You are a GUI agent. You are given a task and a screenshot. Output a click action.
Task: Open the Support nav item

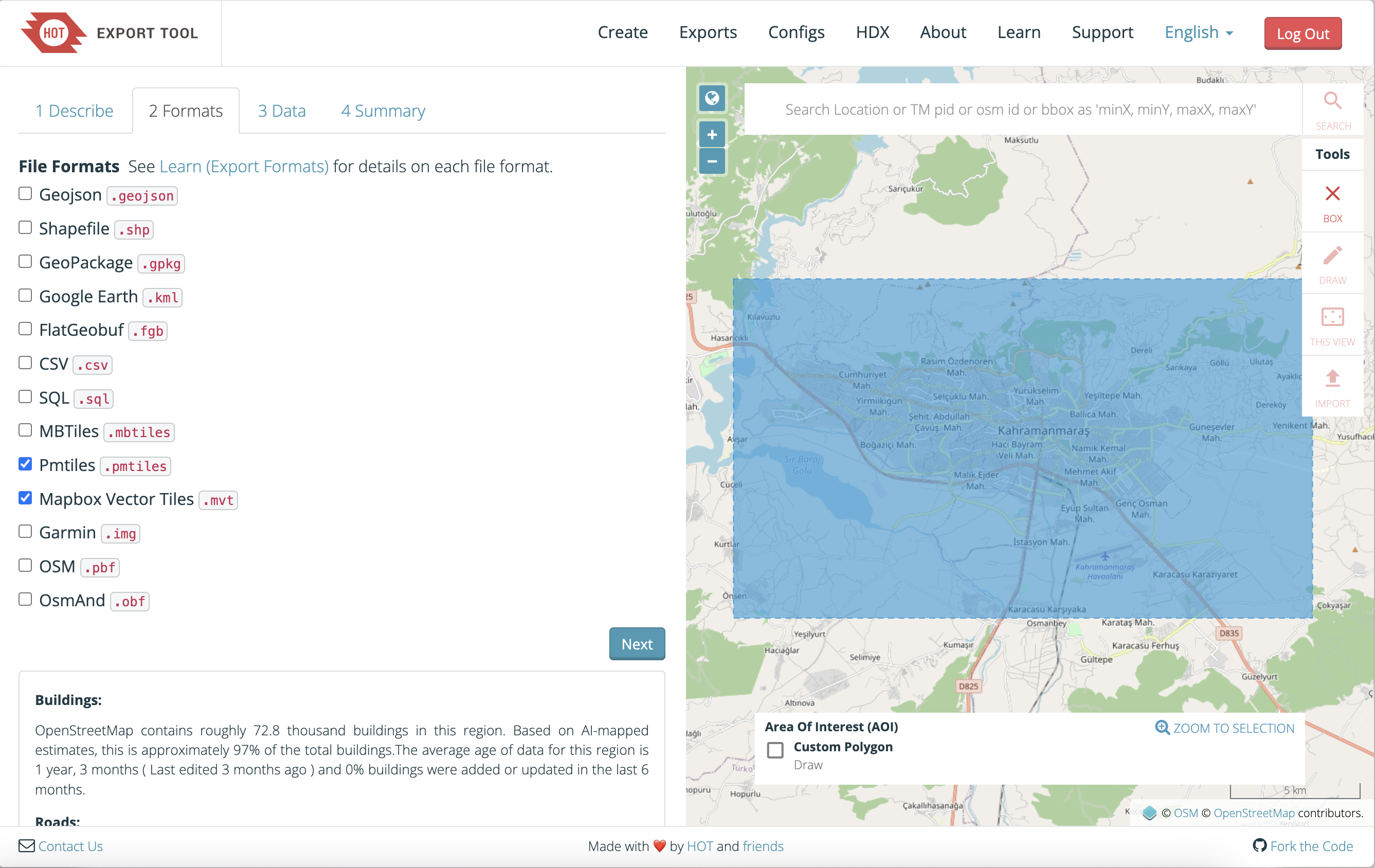1102,32
